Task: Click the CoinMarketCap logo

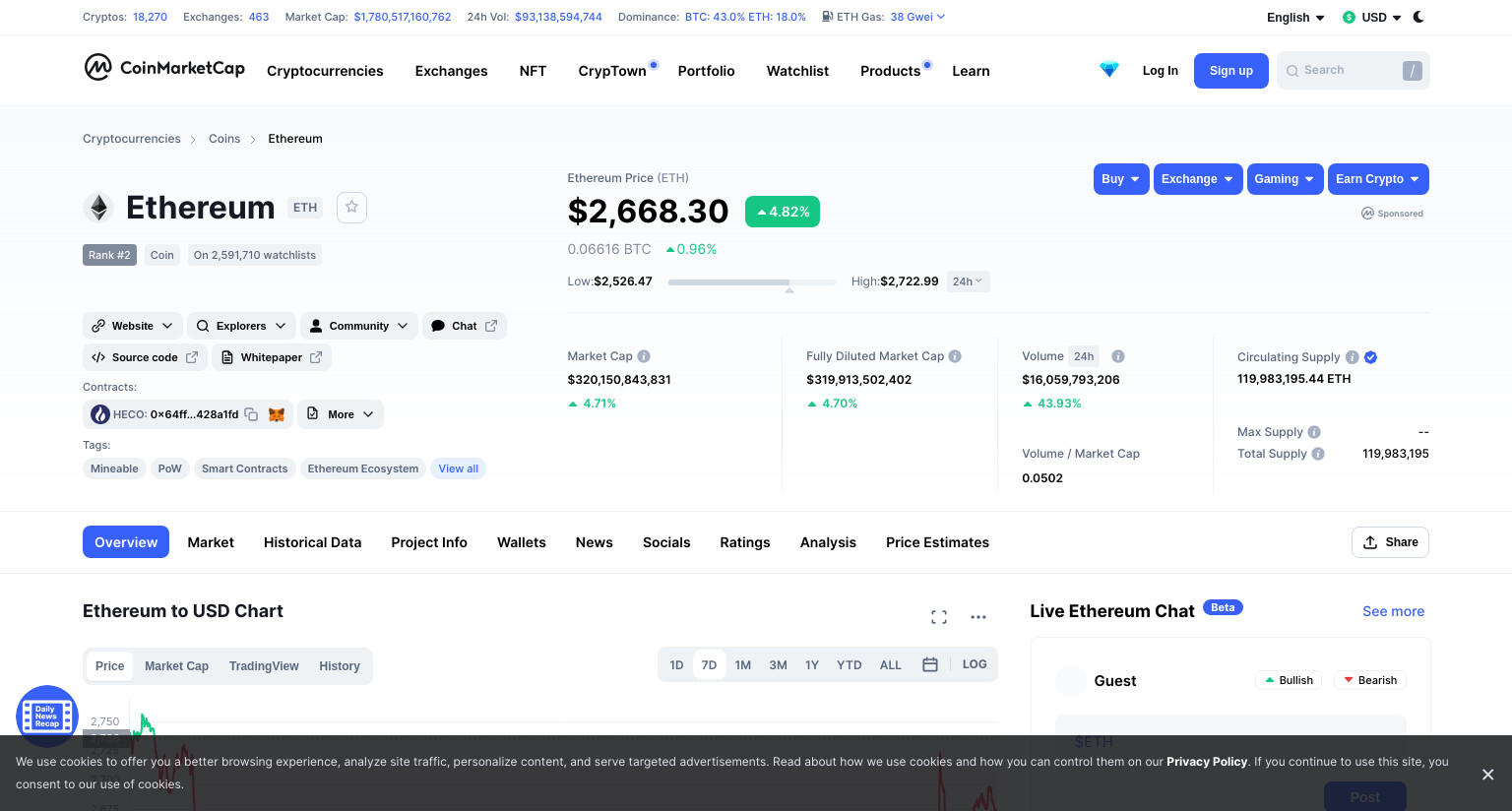Action: point(164,67)
